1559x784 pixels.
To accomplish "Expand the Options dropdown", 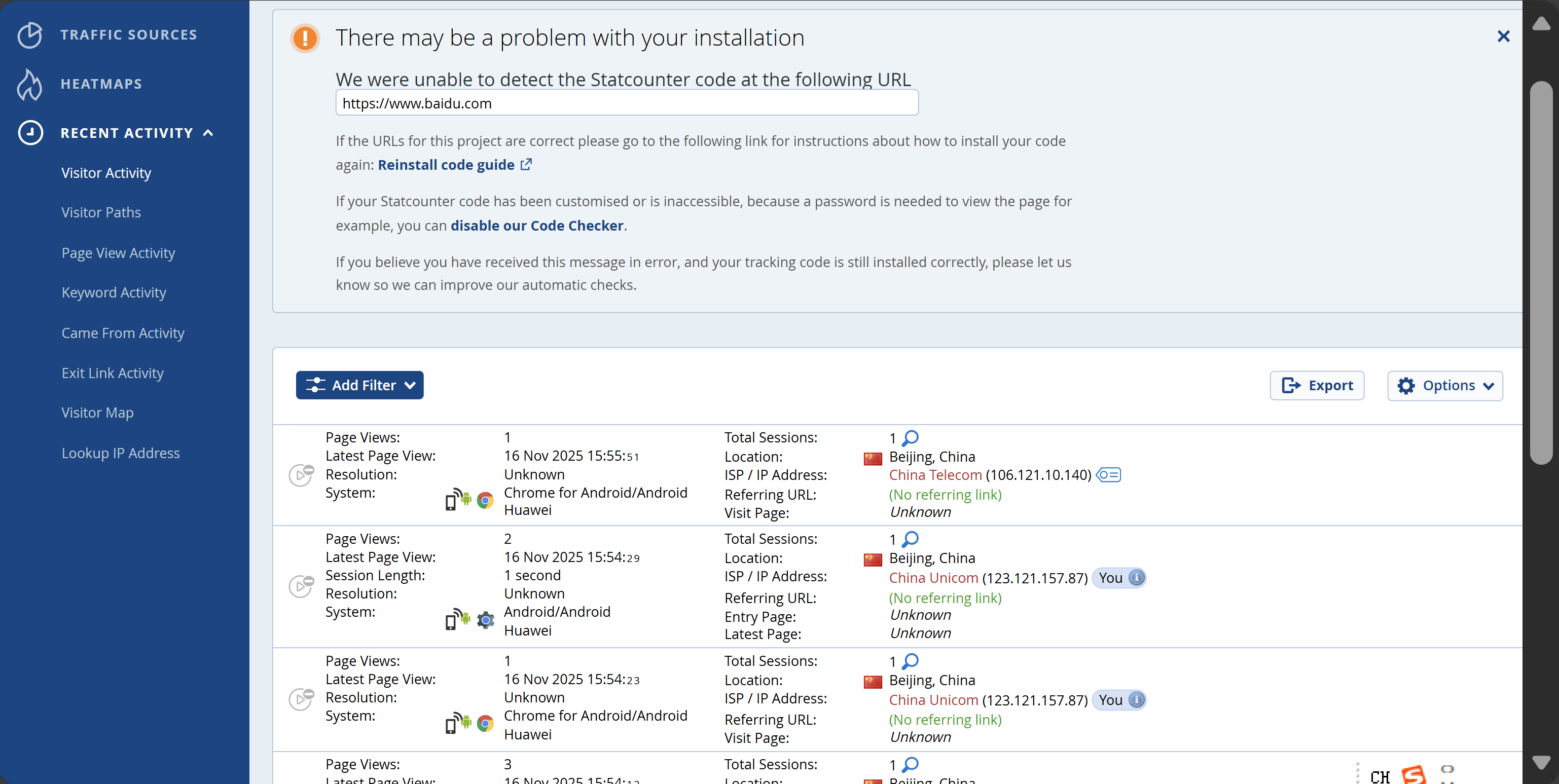I will (x=1444, y=385).
